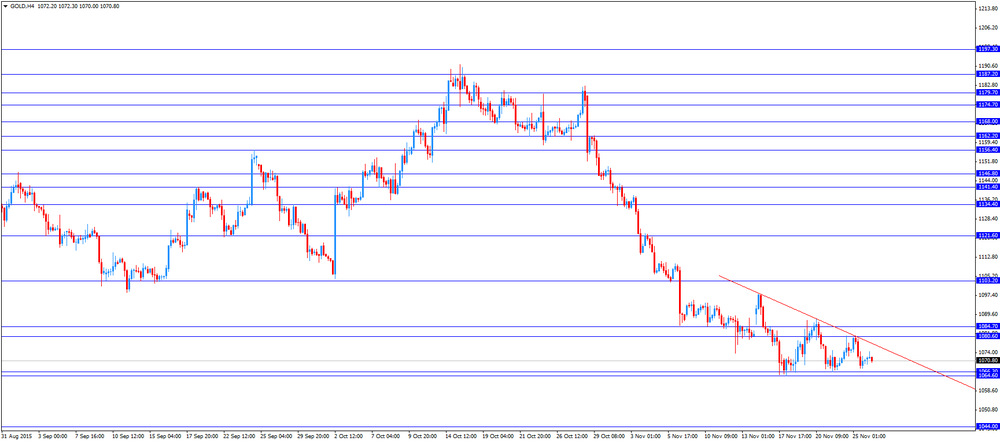Click the 3 Sep 00:00 date label
Screen dimensions: 1000x441
click(54, 437)
